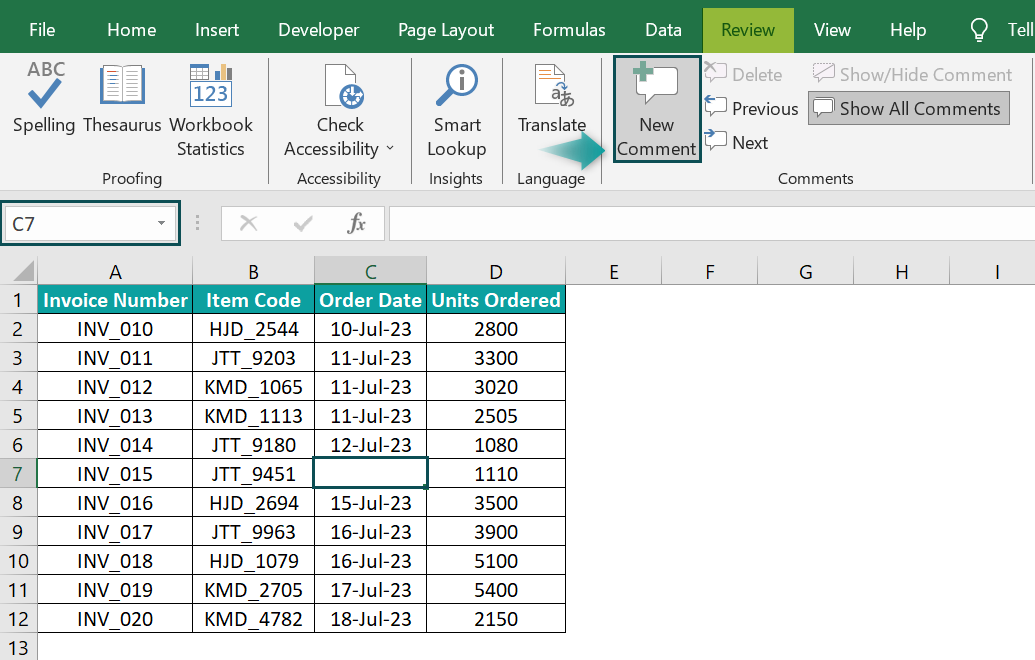Image resolution: width=1035 pixels, height=660 pixels.
Task: Select cell containing INV_013
Action: click(115, 416)
